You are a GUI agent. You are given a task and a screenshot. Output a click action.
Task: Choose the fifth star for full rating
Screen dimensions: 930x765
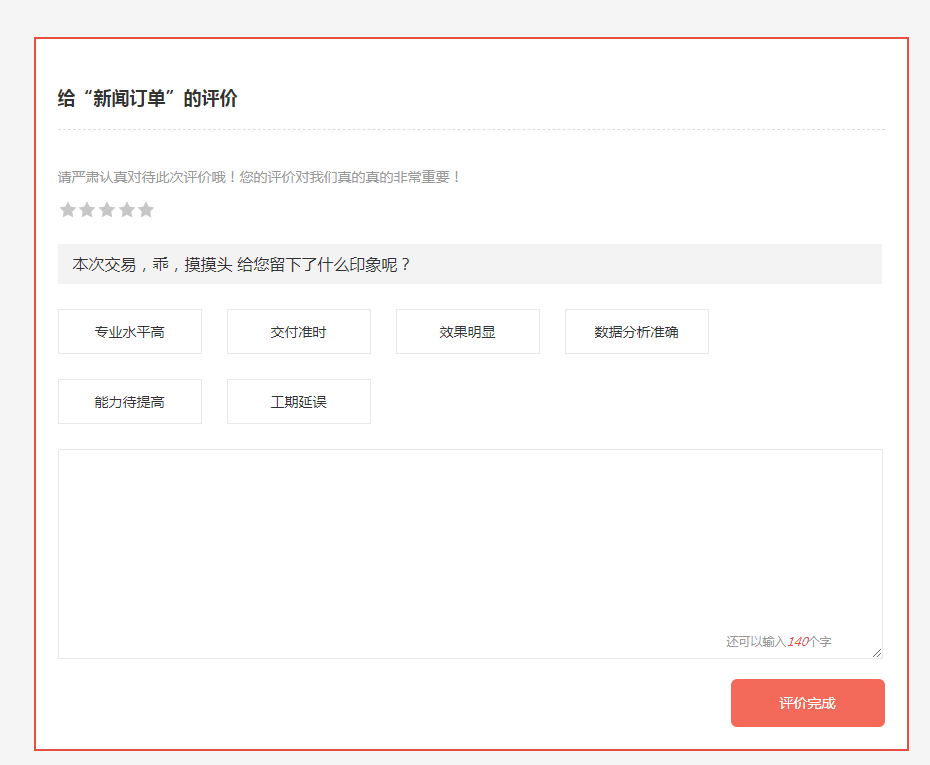(146, 210)
